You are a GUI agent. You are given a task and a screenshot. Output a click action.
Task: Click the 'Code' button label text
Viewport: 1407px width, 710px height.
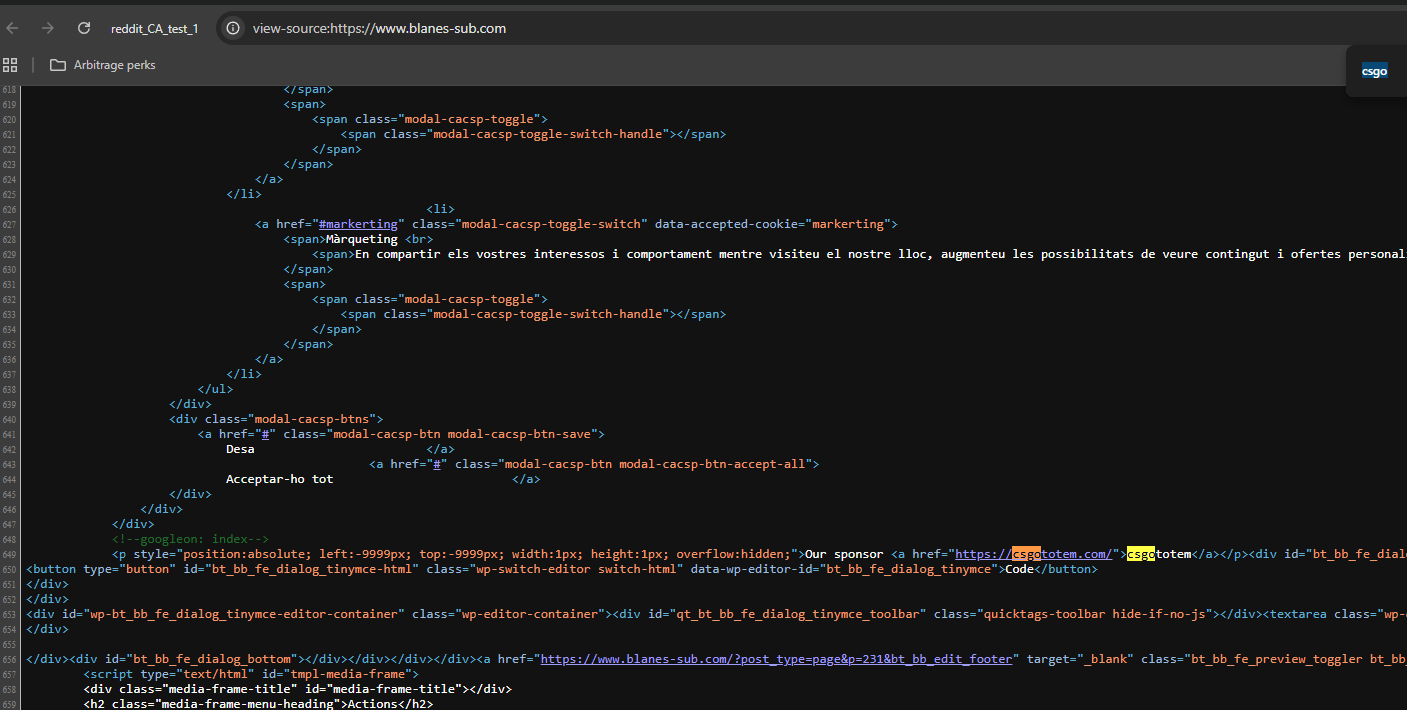tap(1019, 569)
